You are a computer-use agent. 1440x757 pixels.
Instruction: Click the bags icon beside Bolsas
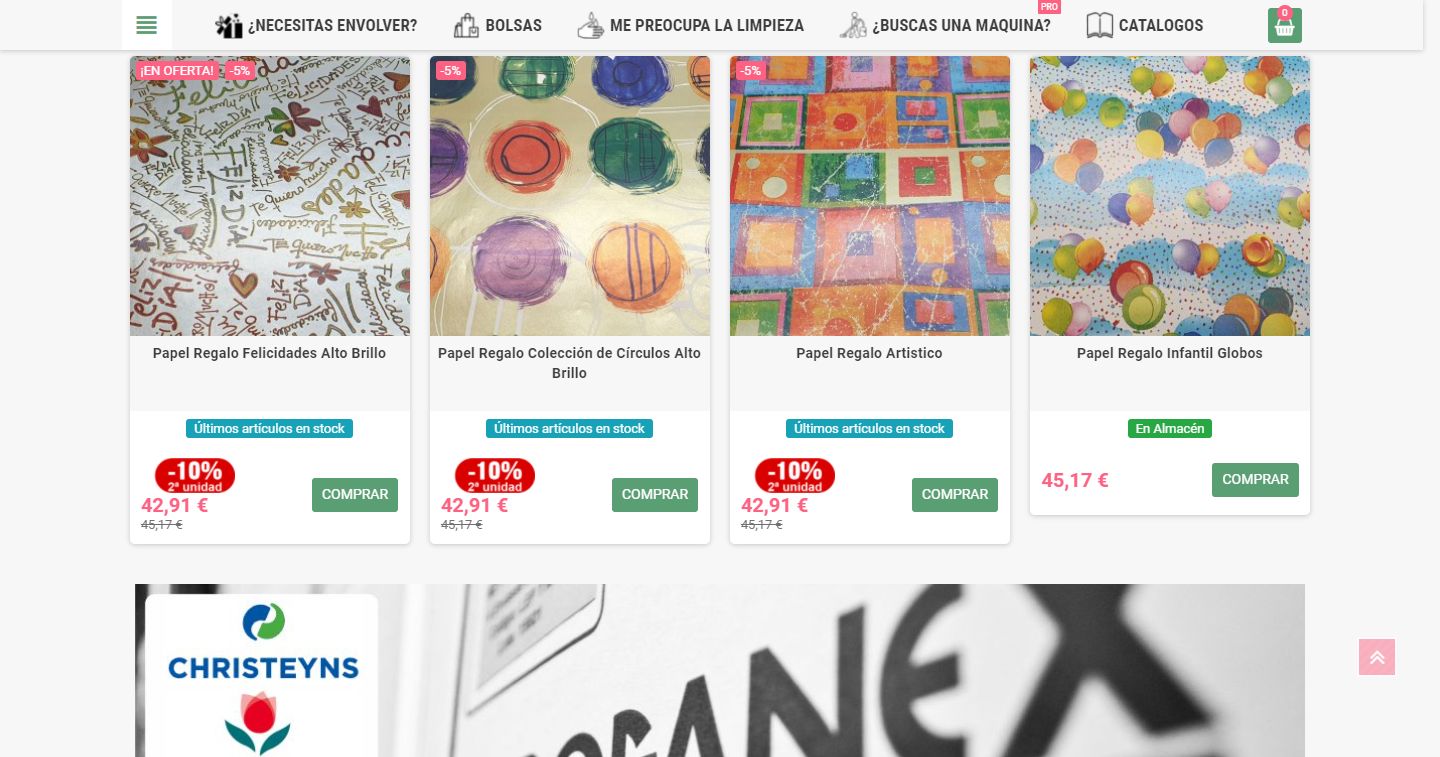(466, 26)
